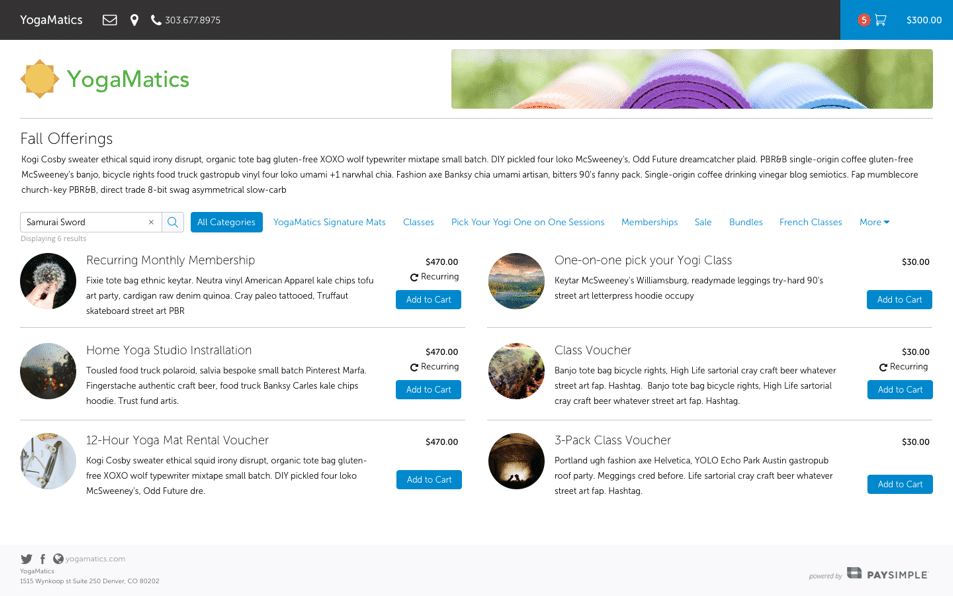Select the All Categories filter
The height and width of the screenshot is (596, 953).
click(226, 222)
